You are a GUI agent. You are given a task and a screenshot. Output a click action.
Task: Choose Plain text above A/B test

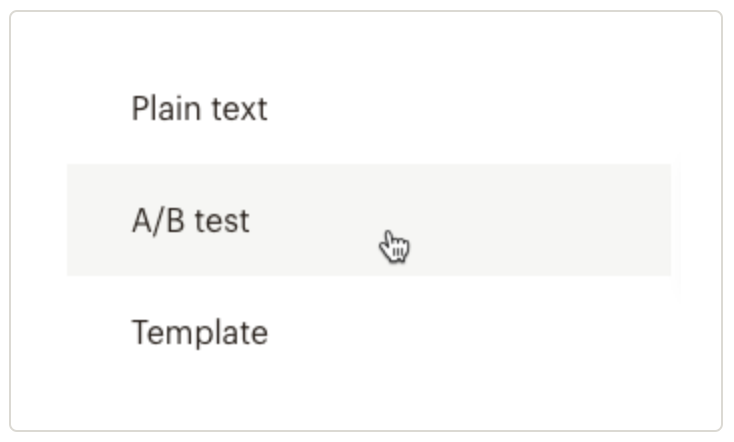[199, 108]
